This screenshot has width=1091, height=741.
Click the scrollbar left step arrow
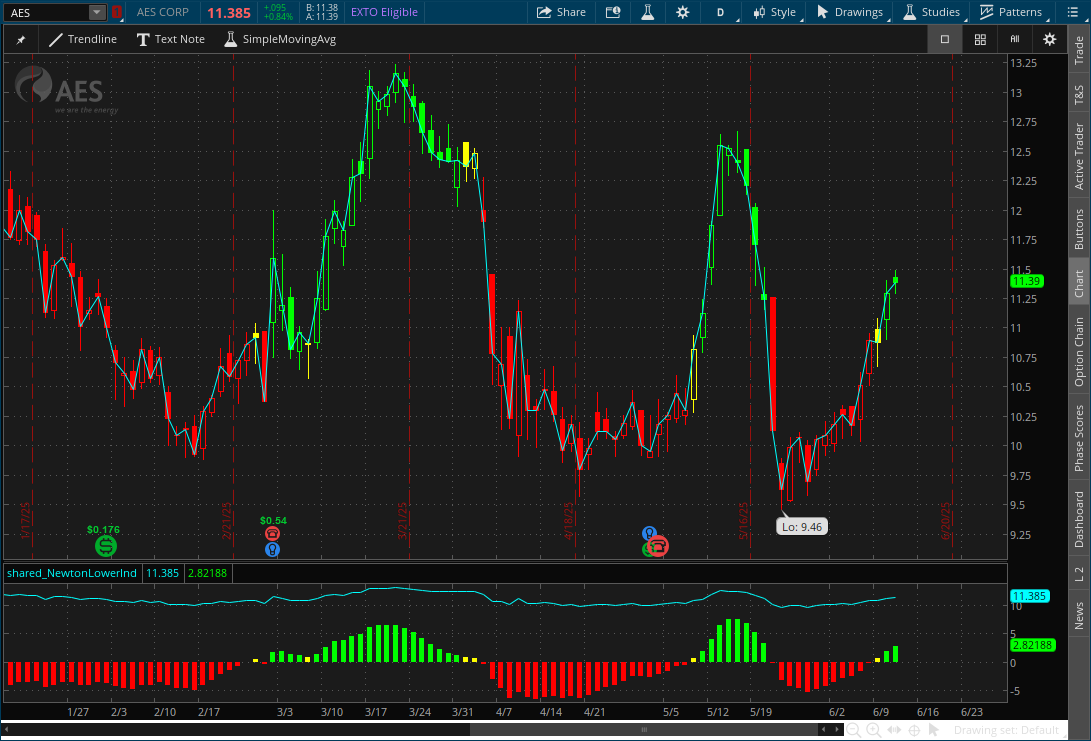coord(823,730)
